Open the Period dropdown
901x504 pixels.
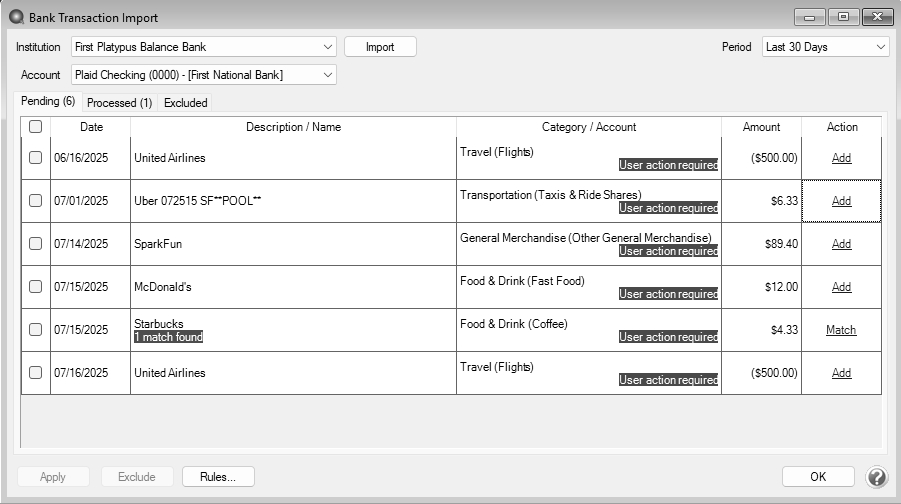880,47
